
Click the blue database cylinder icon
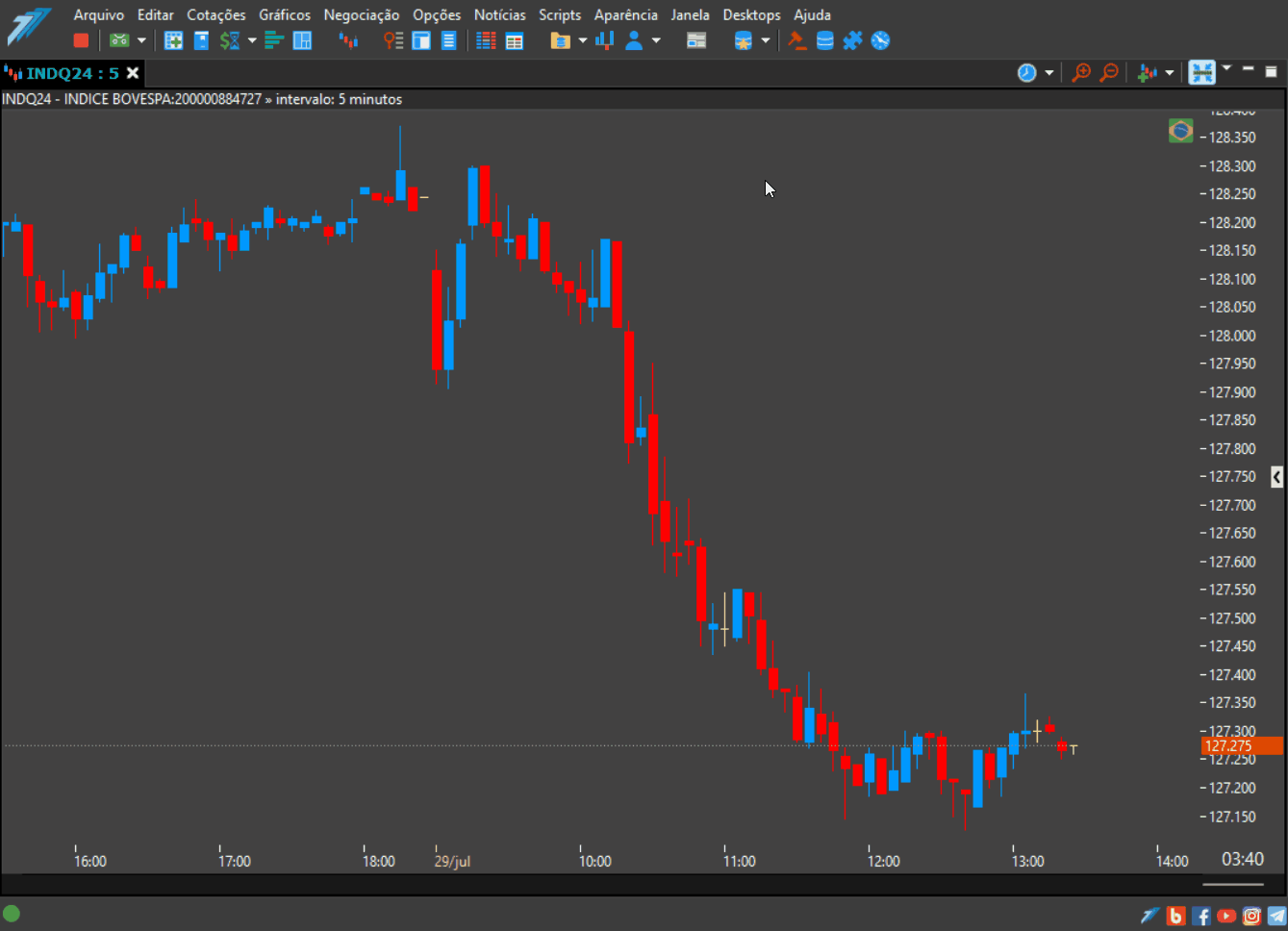coord(824,40)
